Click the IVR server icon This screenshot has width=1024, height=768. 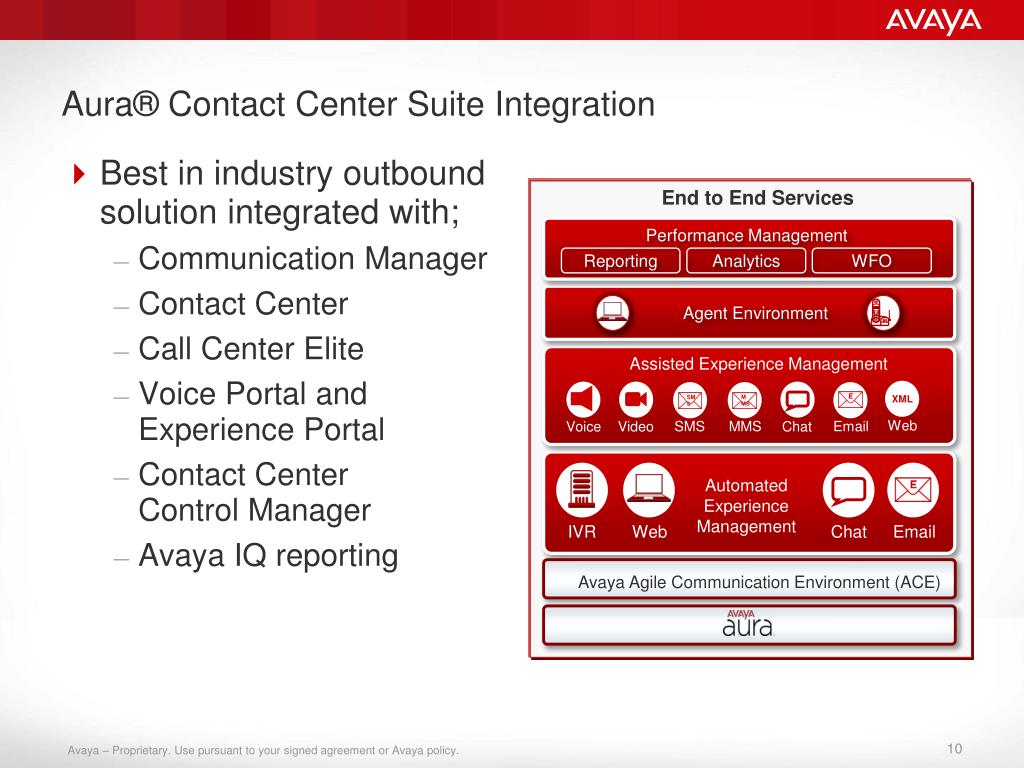[x=582, y=490]
